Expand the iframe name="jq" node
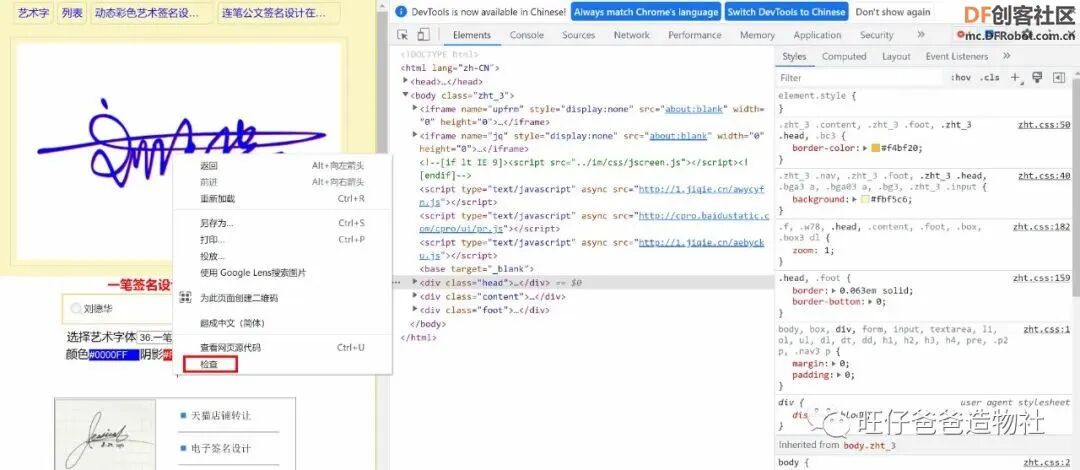Screen dimensions: 1080x470 (x=415, y=136)
